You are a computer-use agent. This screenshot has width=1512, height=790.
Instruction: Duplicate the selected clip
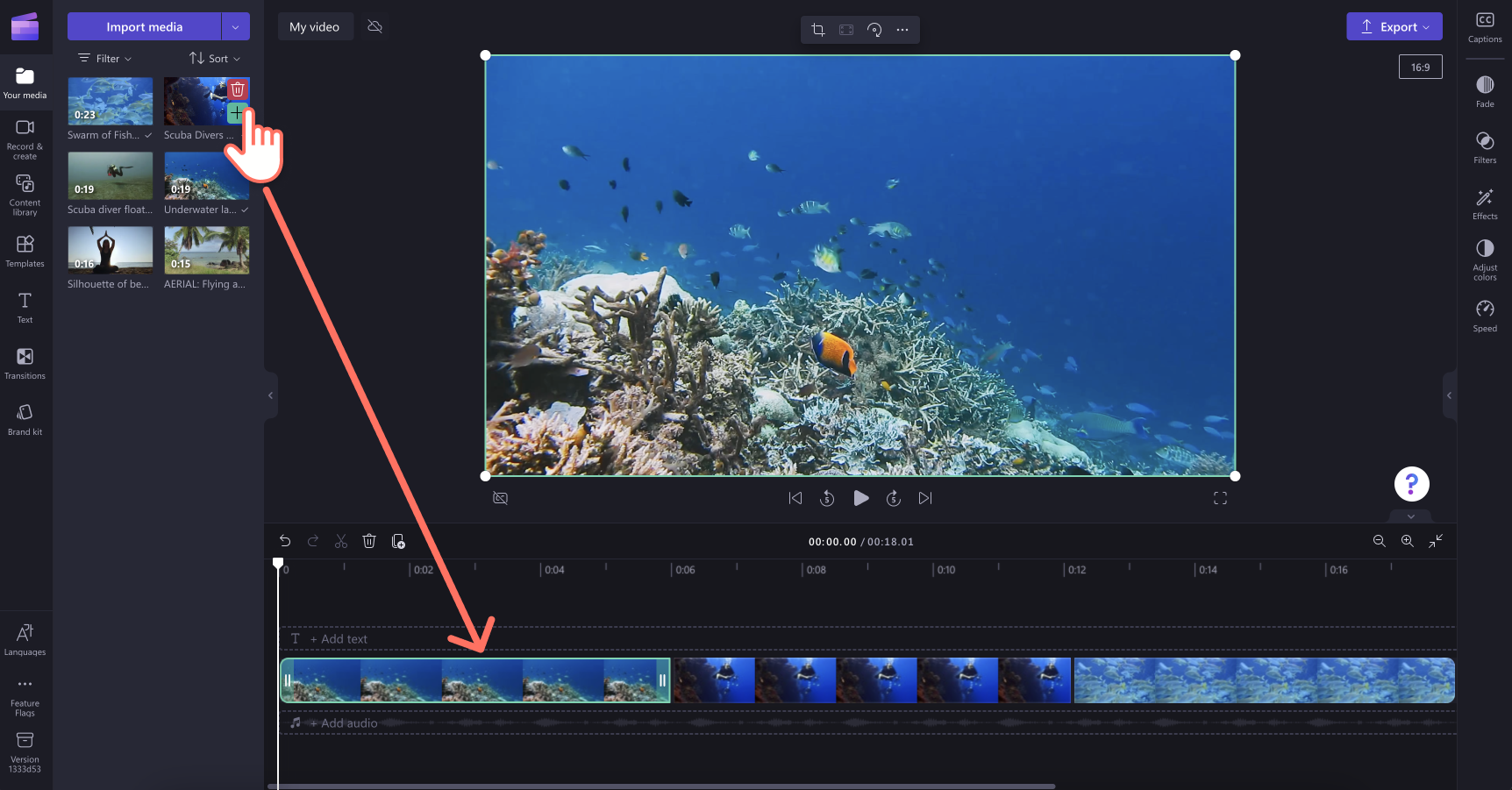tap(398, 541)
